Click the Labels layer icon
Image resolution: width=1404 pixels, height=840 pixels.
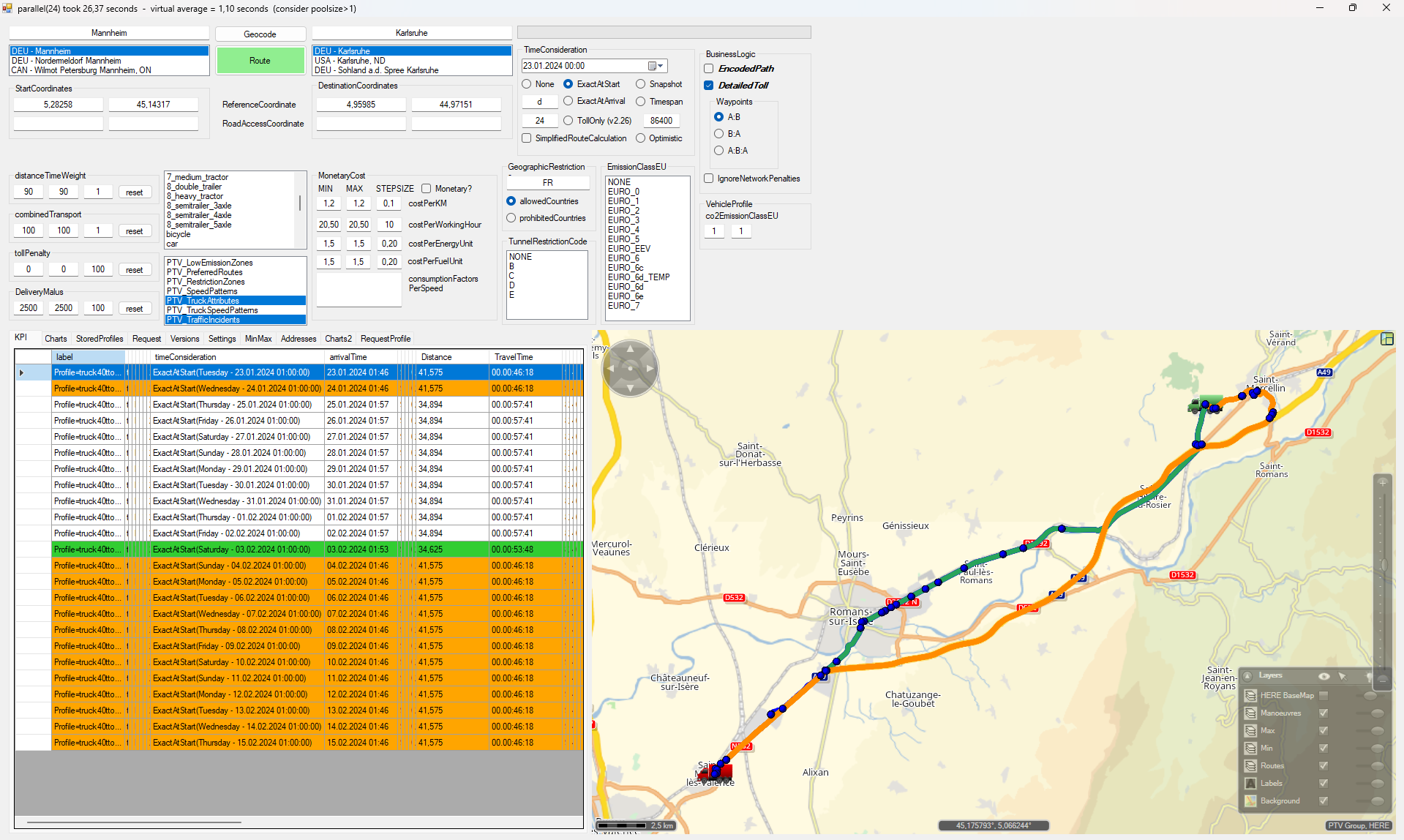(x=1250, y=784)
